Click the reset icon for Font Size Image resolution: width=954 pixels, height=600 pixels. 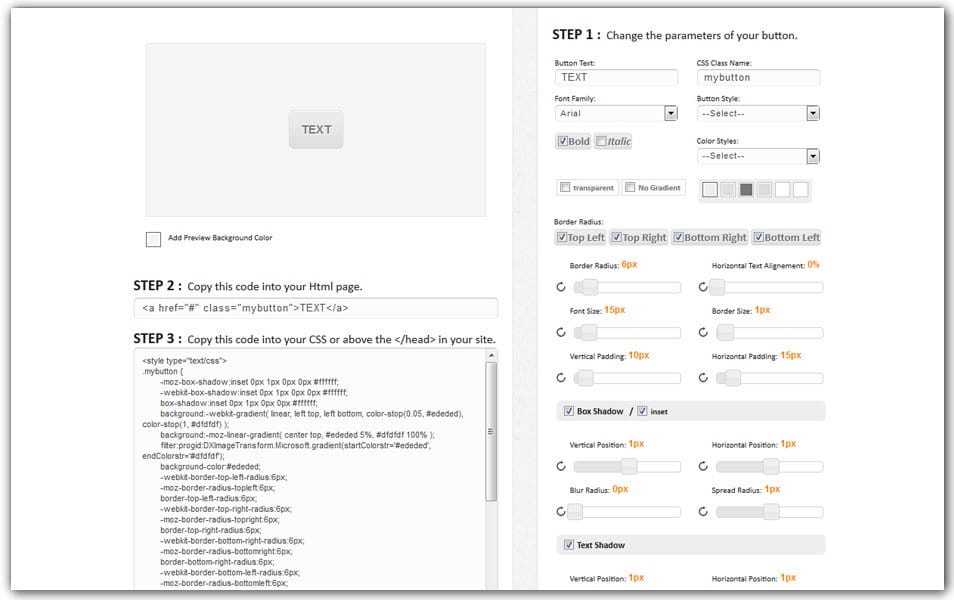coord(560,333)
